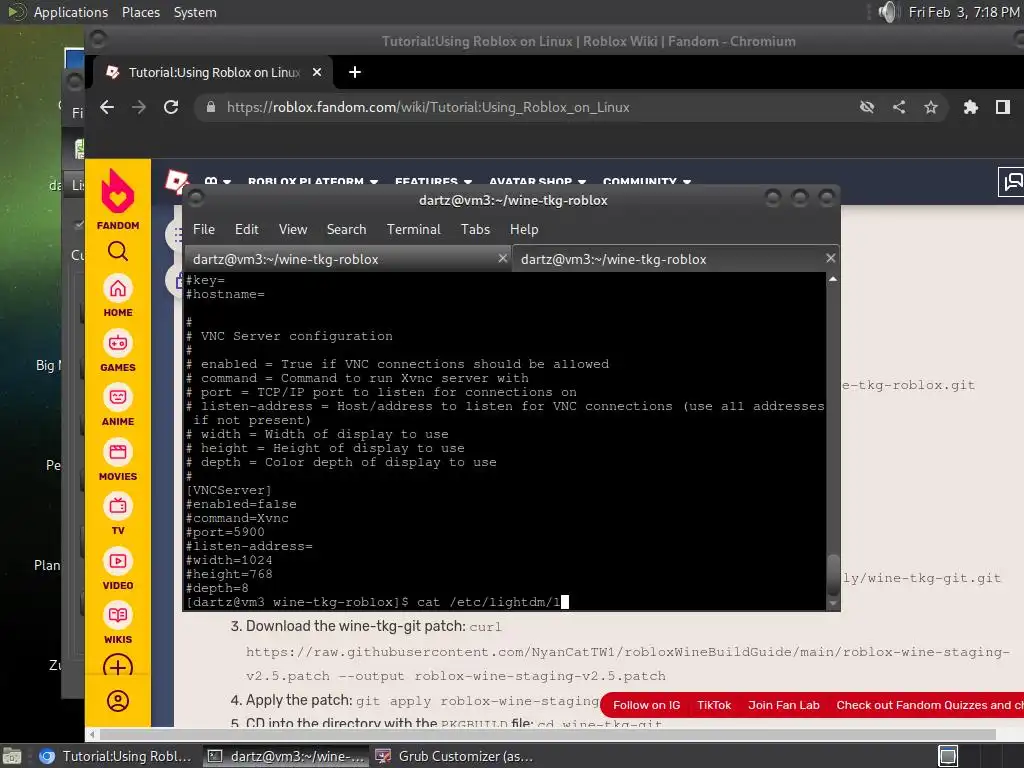Open Chromium extensions puzzle icon
The image size is (1024, 768).
(x=971, y=107)
